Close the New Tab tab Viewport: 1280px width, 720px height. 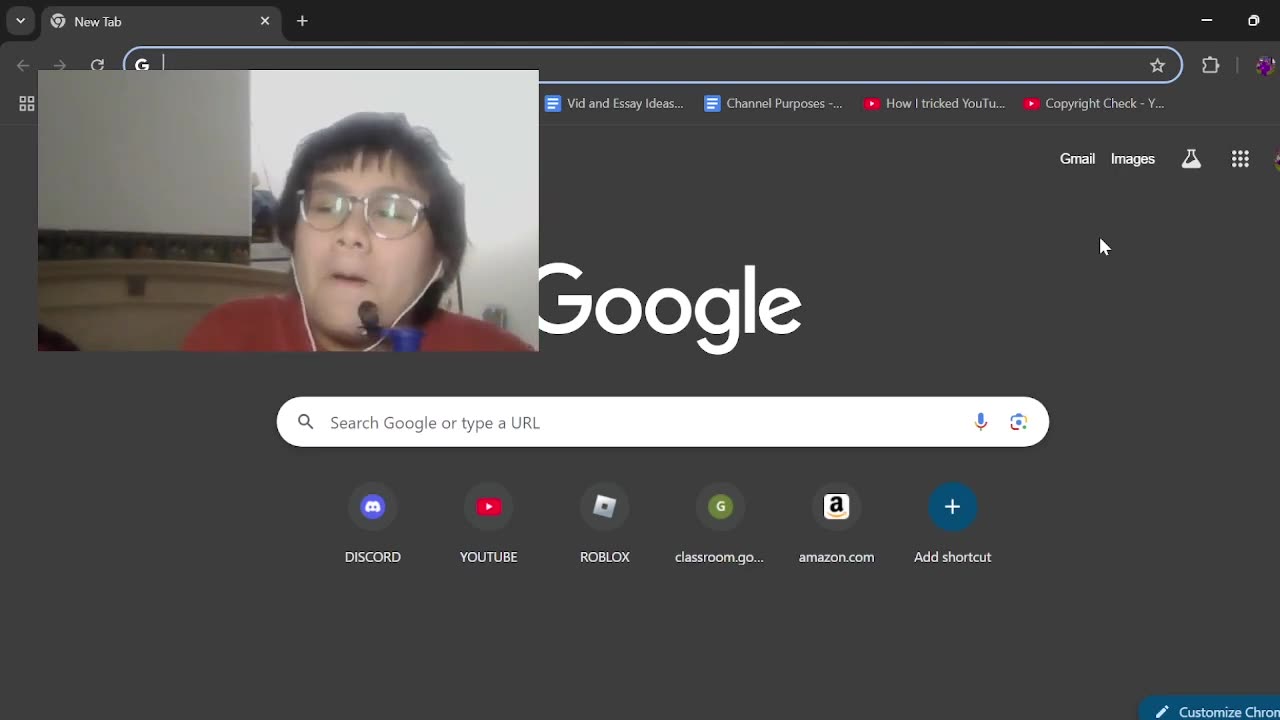(265, 21)
